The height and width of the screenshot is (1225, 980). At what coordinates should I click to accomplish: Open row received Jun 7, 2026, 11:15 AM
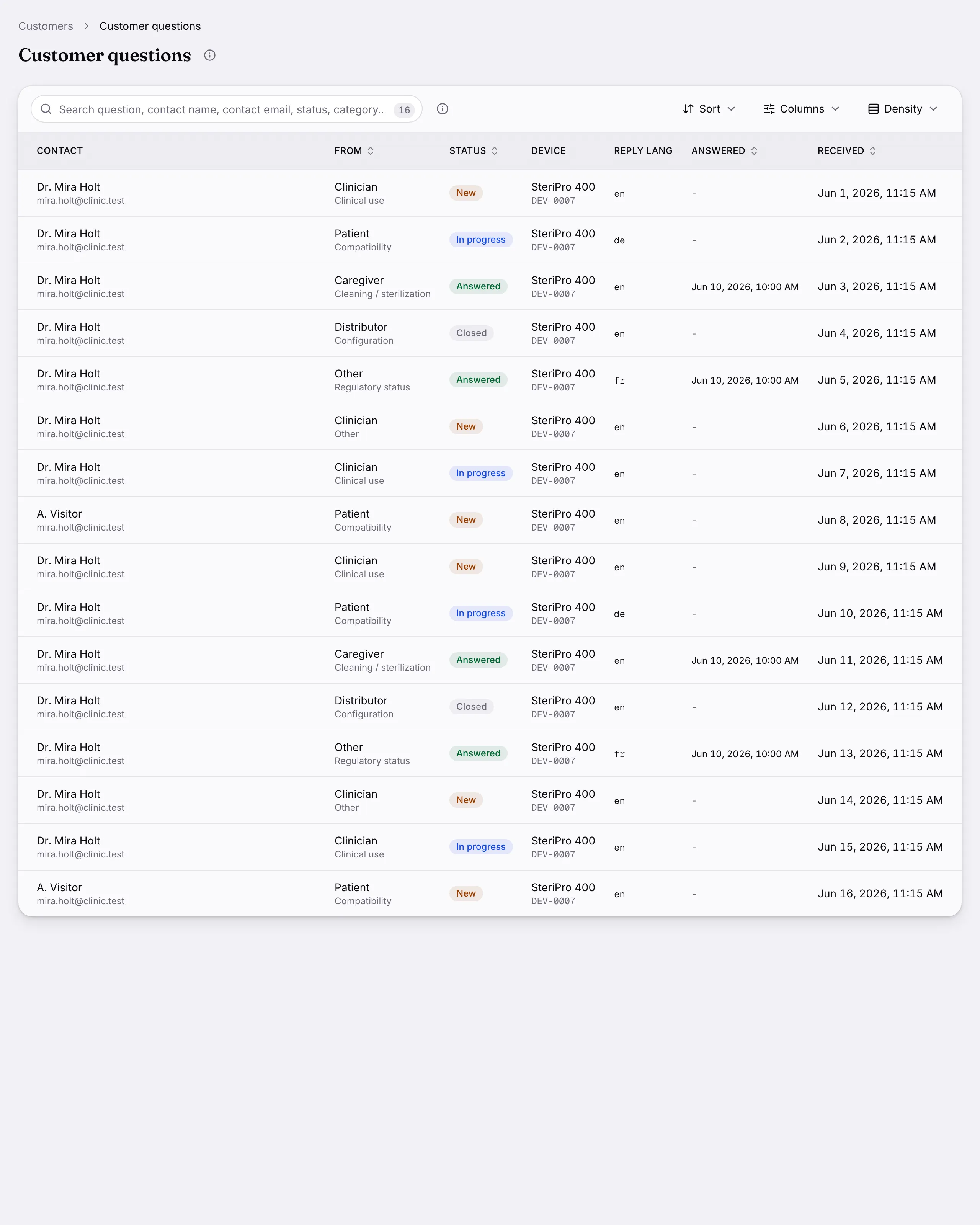490,473
